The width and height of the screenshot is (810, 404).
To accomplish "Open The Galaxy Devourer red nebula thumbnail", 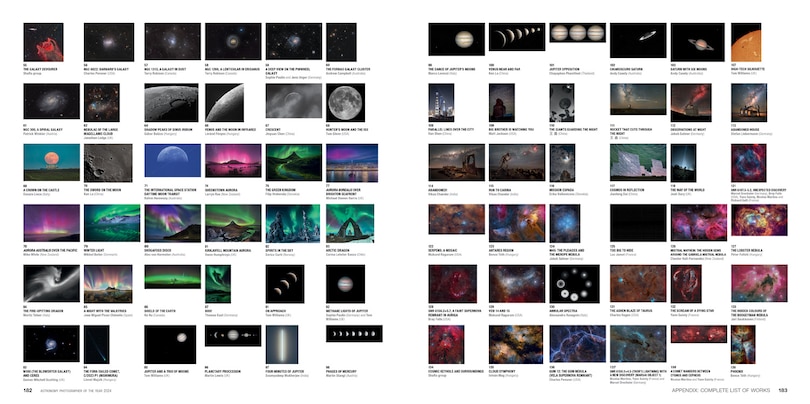I will coord(43,42).
